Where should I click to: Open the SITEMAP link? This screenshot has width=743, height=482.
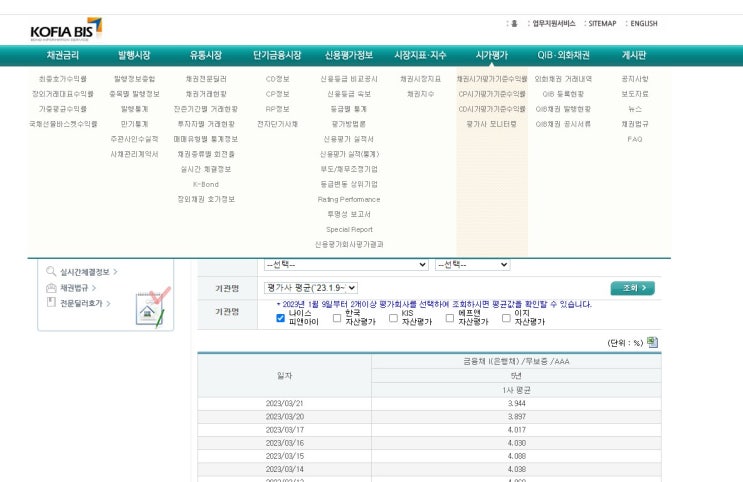click(602, 23)
